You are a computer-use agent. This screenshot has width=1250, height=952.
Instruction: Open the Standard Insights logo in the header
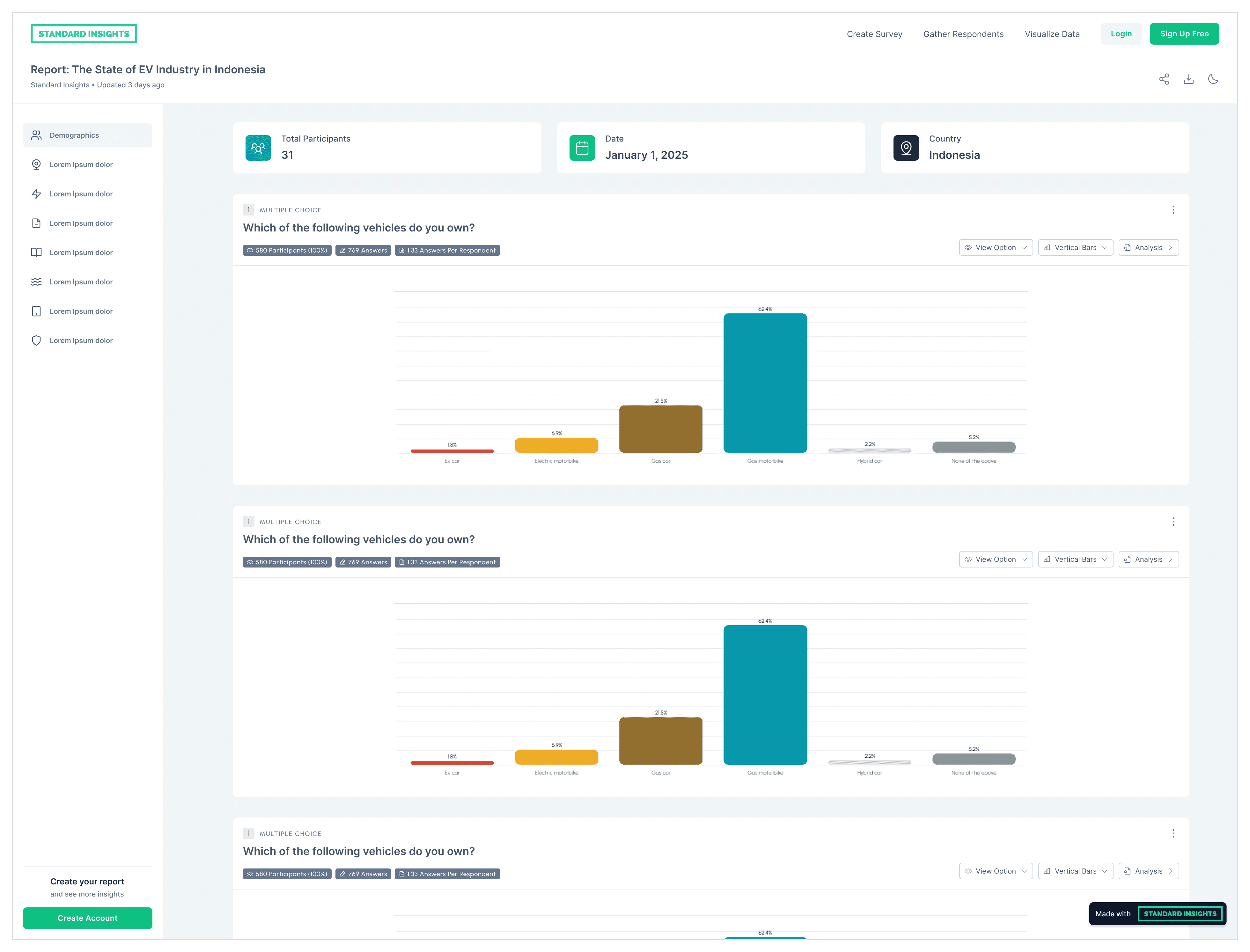point(84,34)
